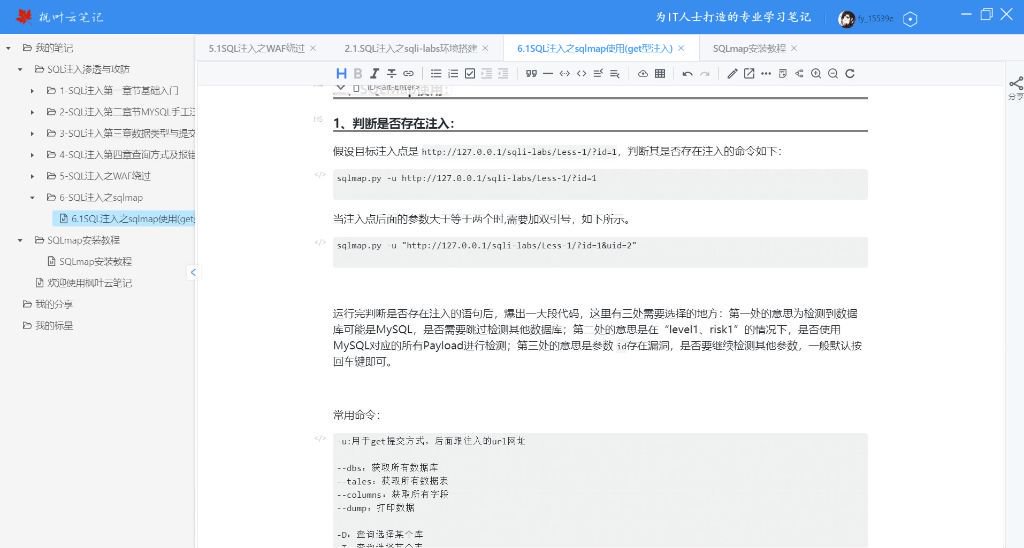The width and height of the screenshot is (1024, 548).
Task: Collapse the sidebar with the arrow handle
Action: click(x=193, y=272)
